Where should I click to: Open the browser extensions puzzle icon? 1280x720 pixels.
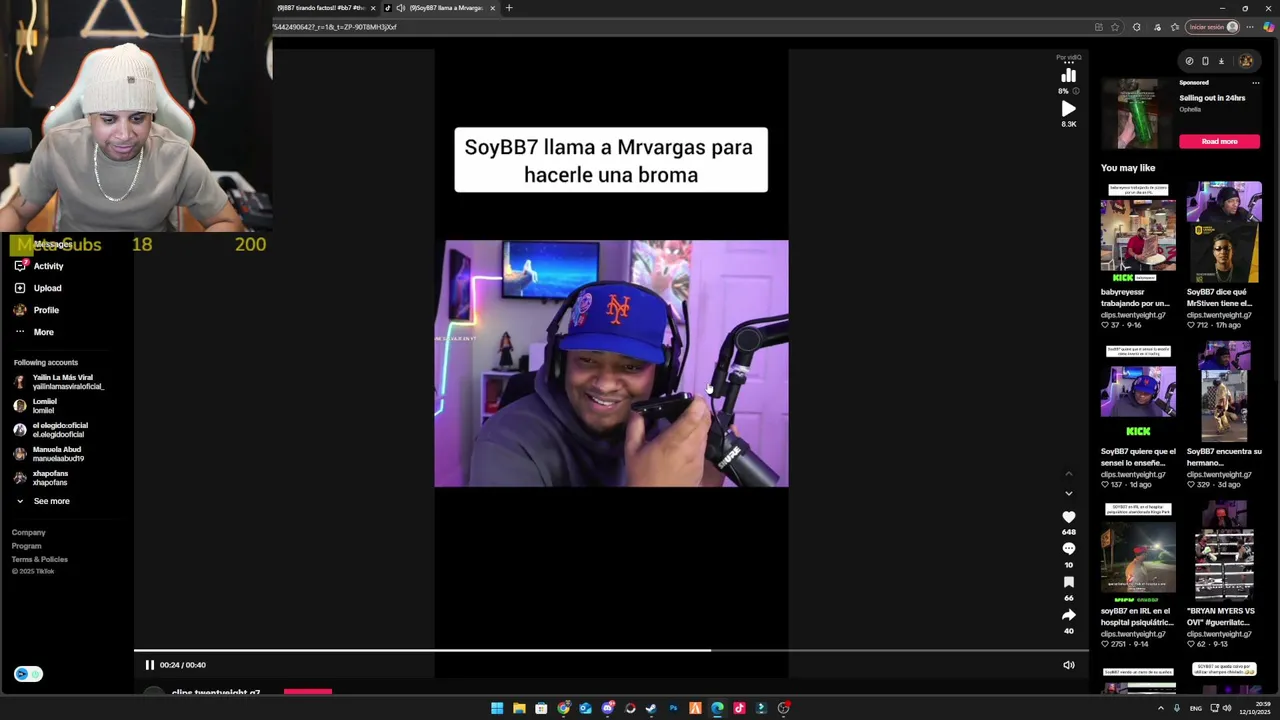coord(1137,27)
